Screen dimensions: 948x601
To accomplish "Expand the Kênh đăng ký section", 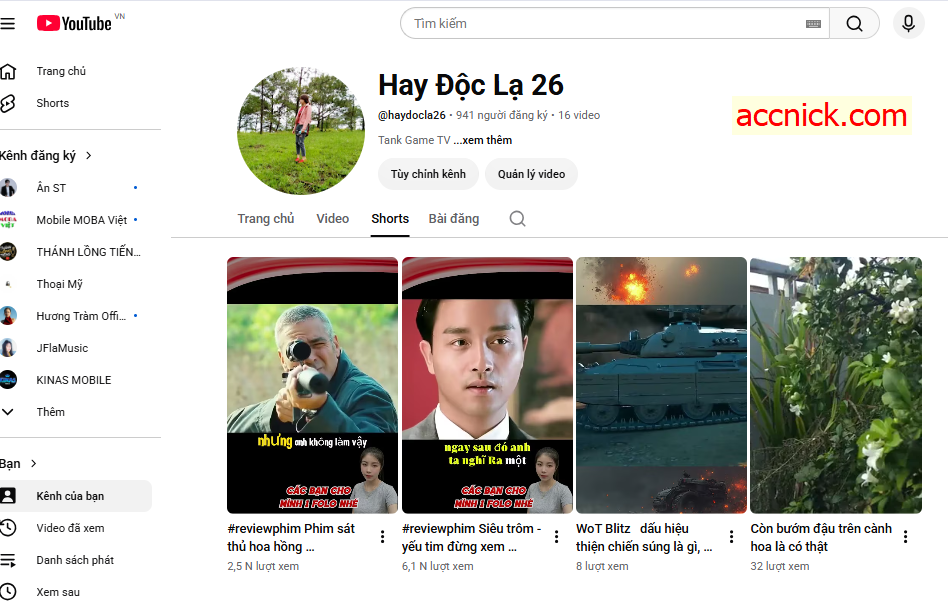I will [89, 156].
